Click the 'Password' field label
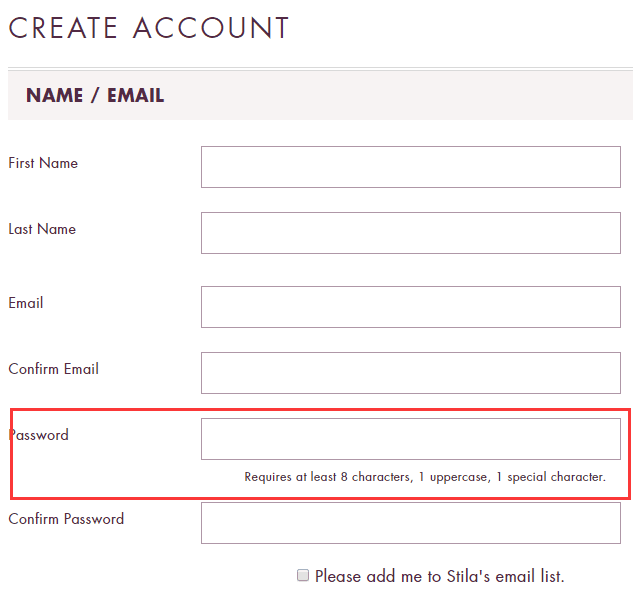This screenshot has height=606, width=633. 39,435
